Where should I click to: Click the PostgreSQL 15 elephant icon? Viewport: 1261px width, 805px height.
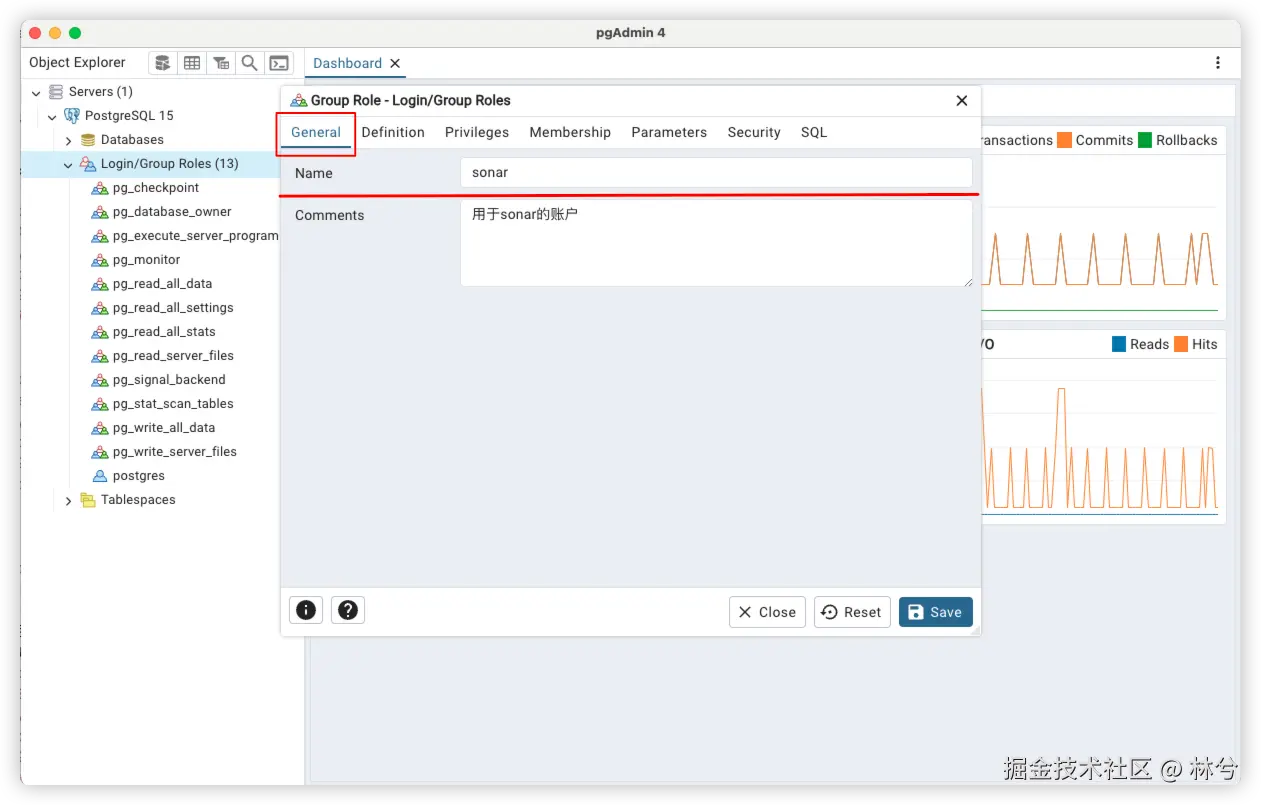72,116
